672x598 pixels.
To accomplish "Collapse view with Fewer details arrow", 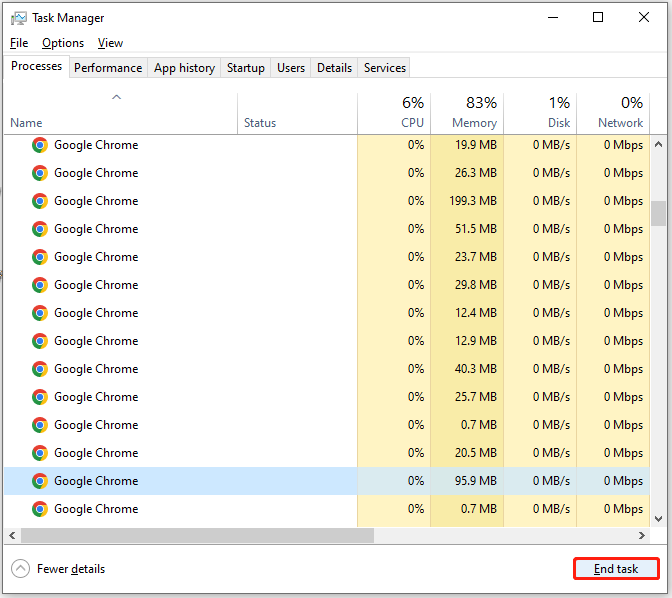I will pyautogui.click(x=20, y=569).
